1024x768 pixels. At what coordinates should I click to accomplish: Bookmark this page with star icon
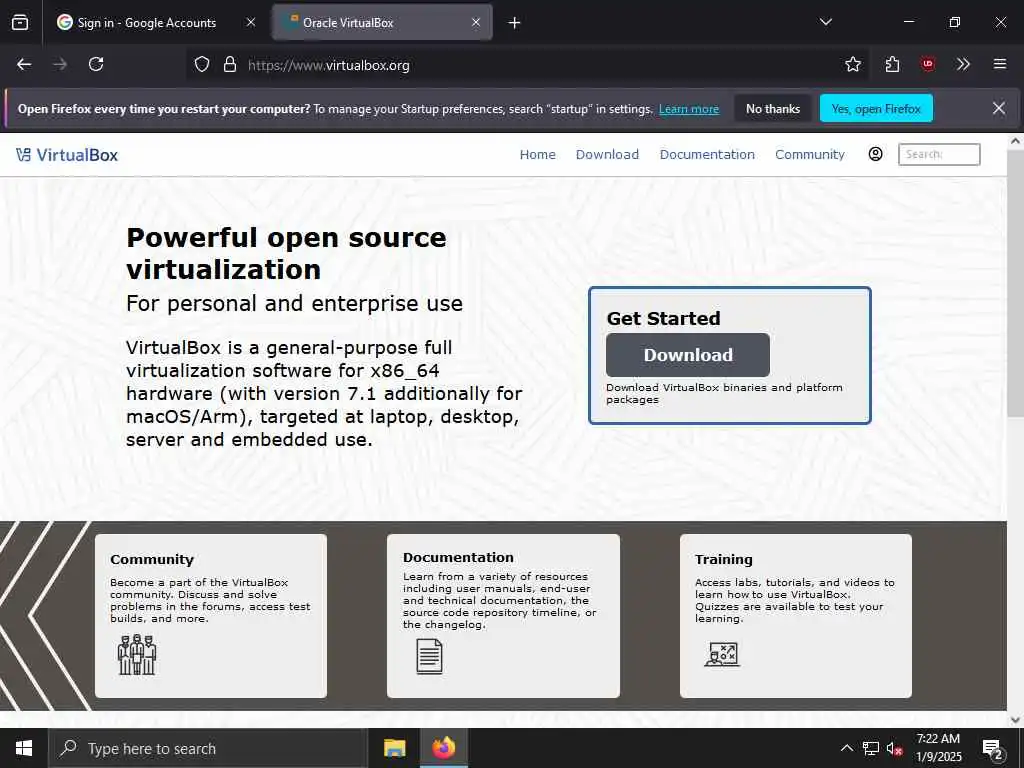click(852, 64)
